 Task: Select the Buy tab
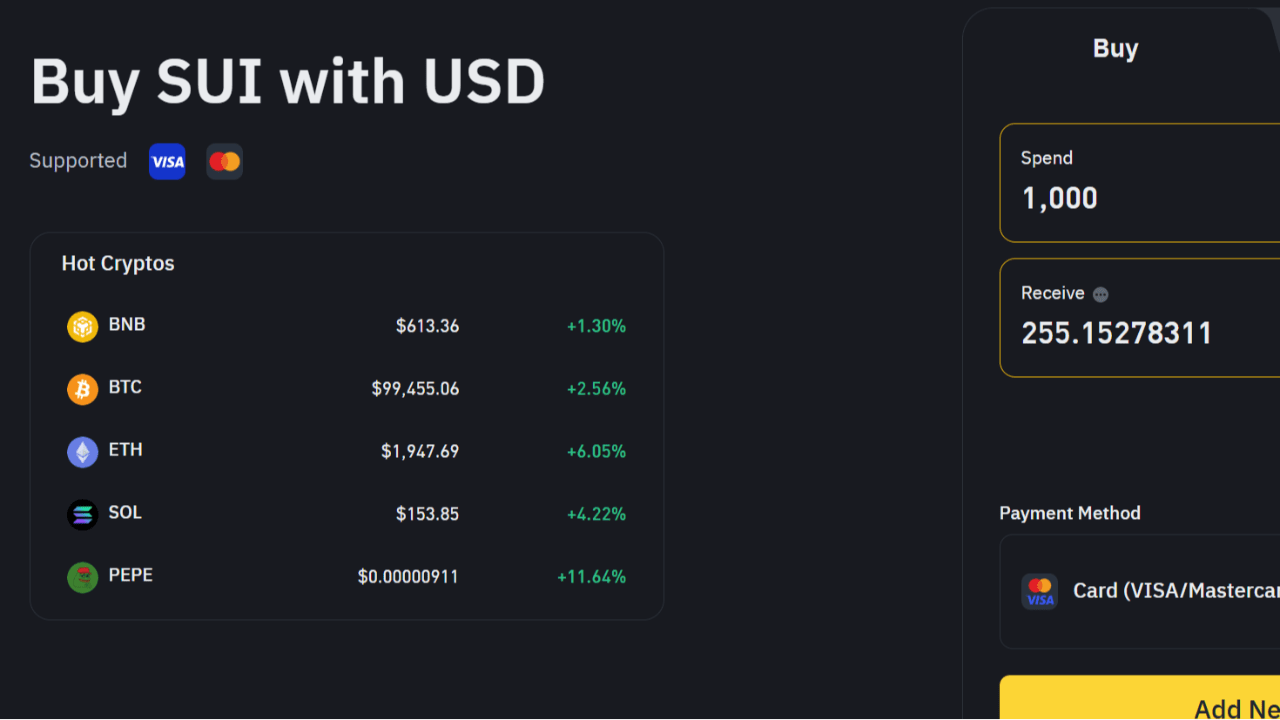[x=1115, y=48]
